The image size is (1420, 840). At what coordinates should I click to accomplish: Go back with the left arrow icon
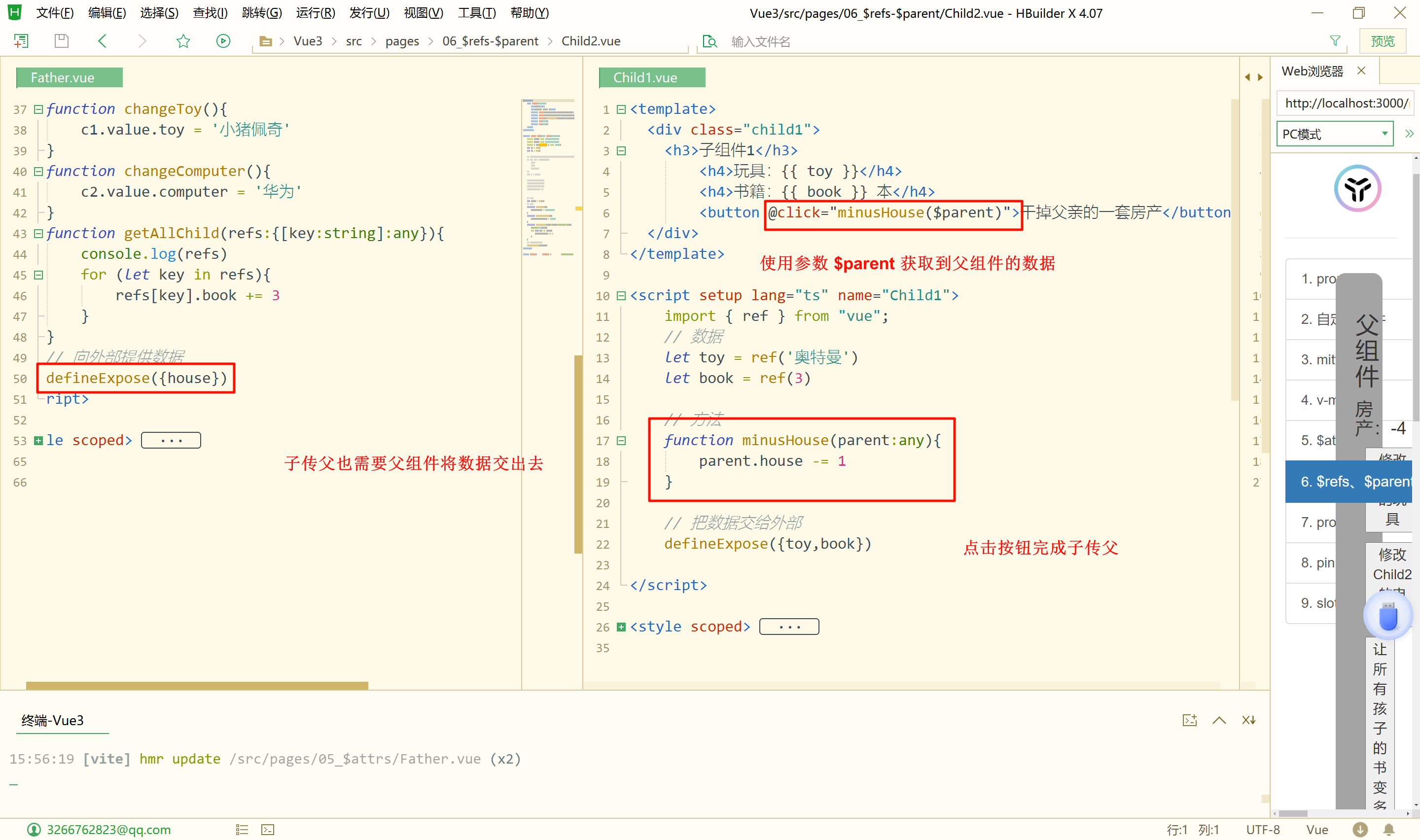[x=103, y=41]
